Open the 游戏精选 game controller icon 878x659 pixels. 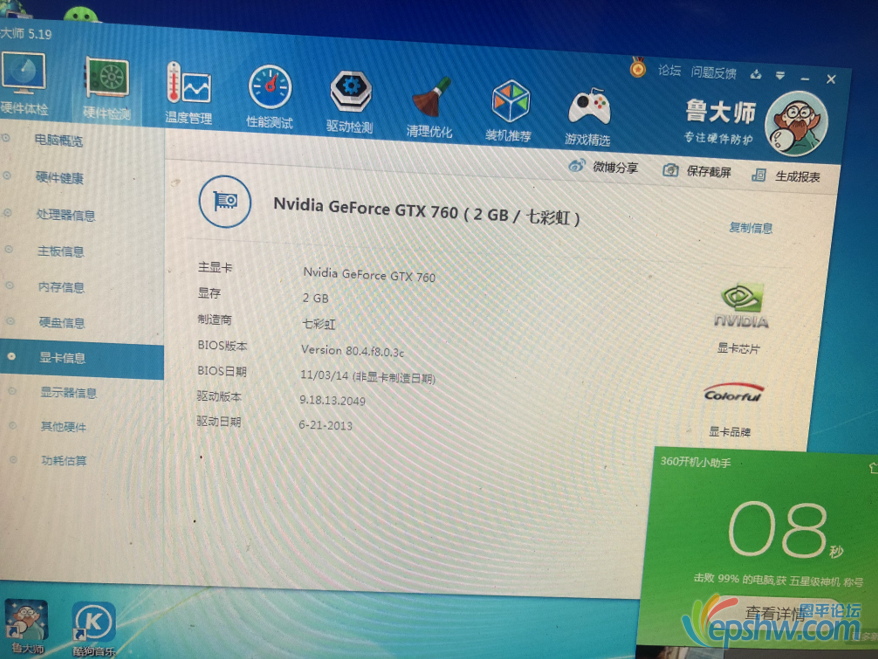tap(587, 115)
